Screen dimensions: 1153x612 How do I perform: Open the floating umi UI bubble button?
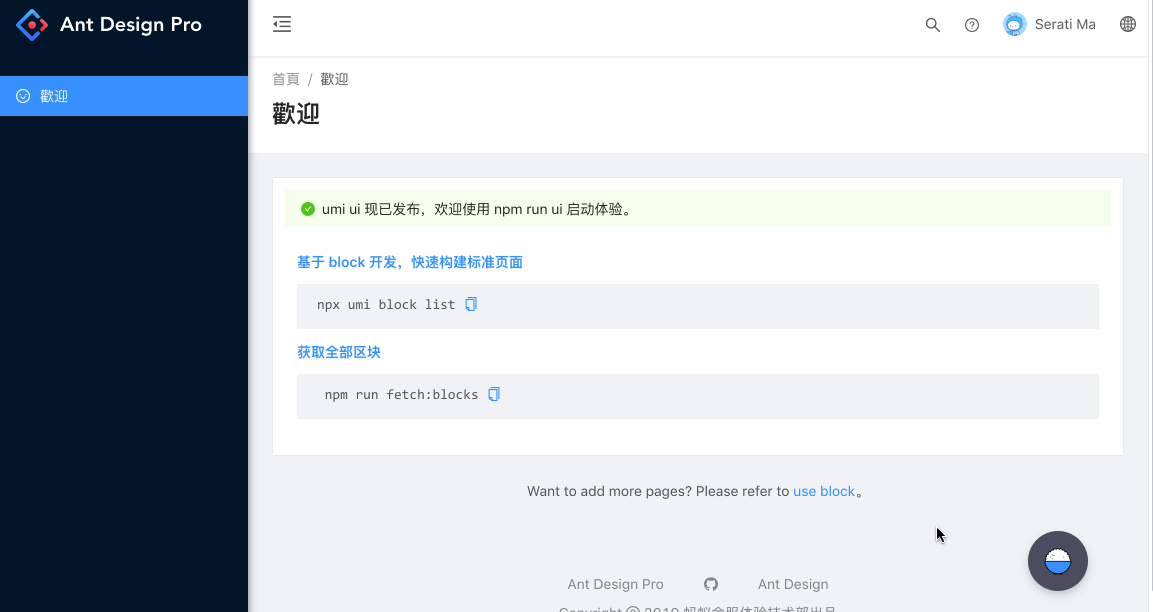pyautogui.click(x=1057, y=561)
